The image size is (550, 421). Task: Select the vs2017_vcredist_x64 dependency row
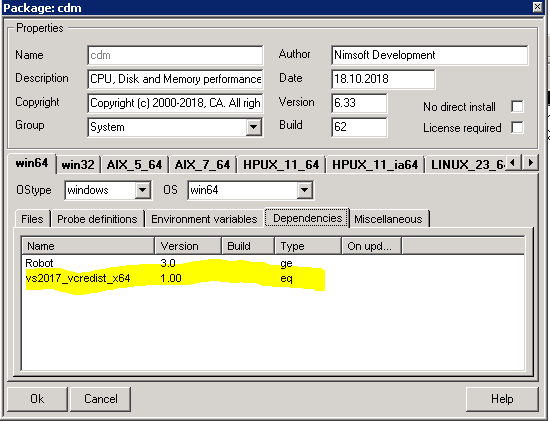pyautogui.click(x=273, y=278)
